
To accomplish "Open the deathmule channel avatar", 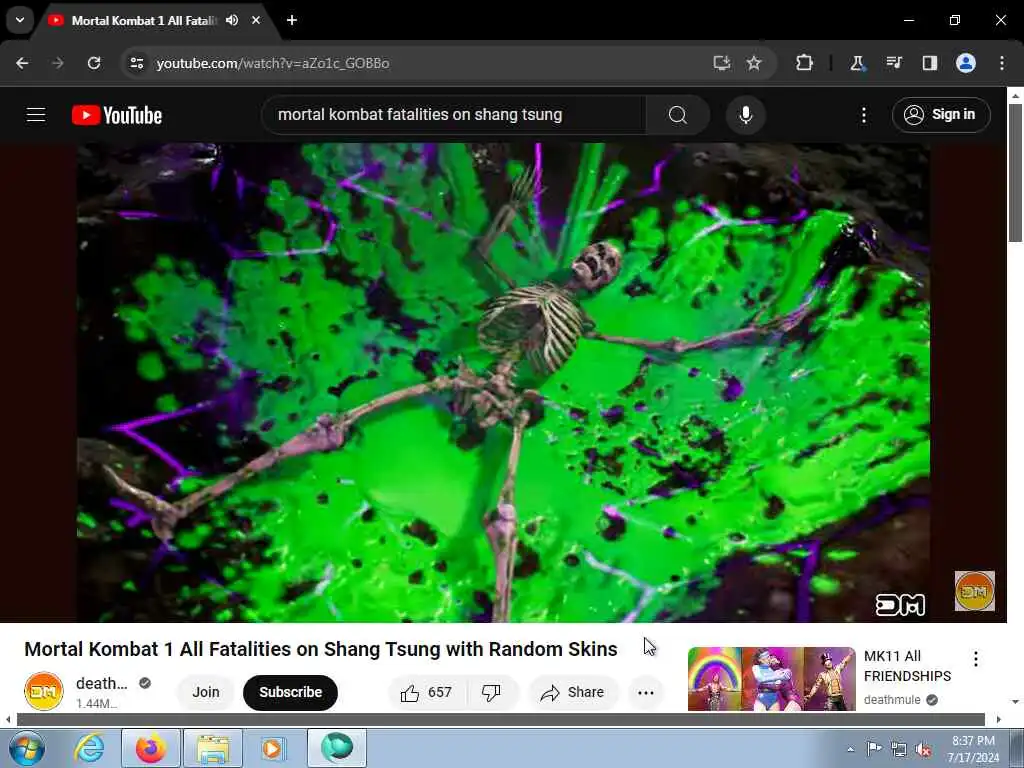I will pyautogui.click(x=44, y=691).
